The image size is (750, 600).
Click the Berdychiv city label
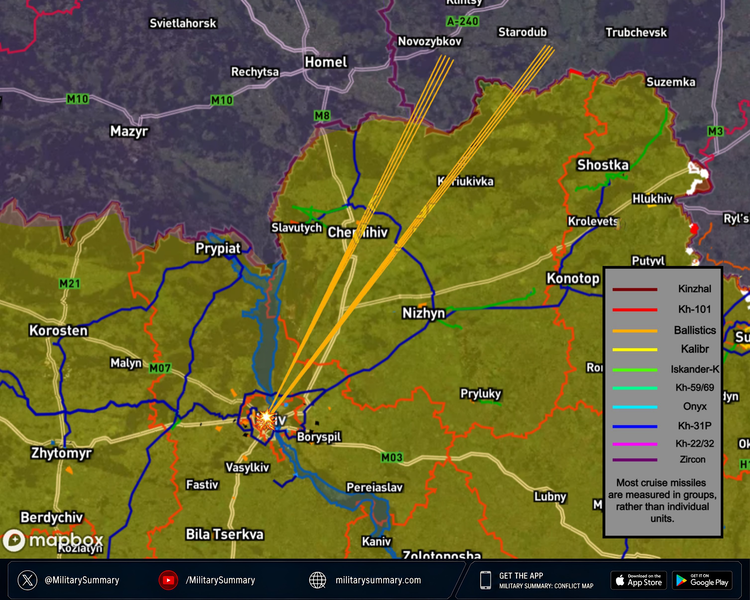pyautogui.click(x=52, y=518)
